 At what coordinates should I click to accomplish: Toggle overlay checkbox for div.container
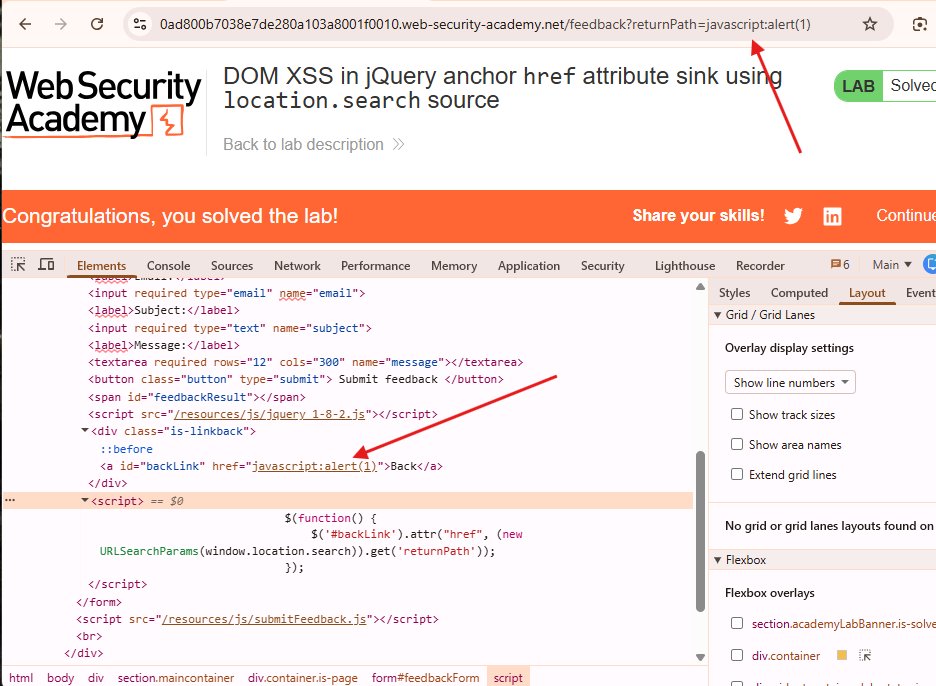pyautogui.click(x=737, y=655)
